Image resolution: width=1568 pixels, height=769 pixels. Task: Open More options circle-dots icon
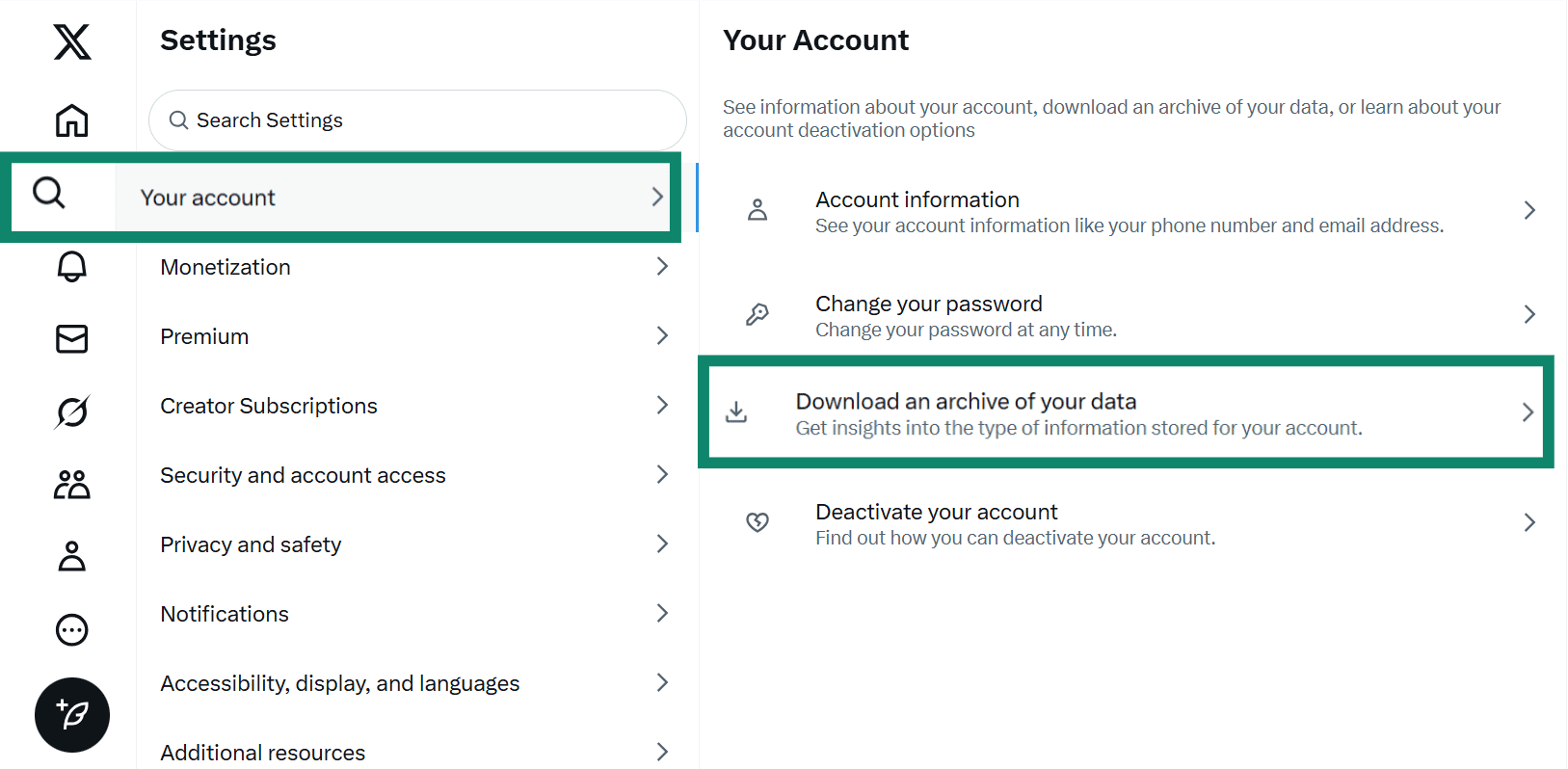coord(72,630)
